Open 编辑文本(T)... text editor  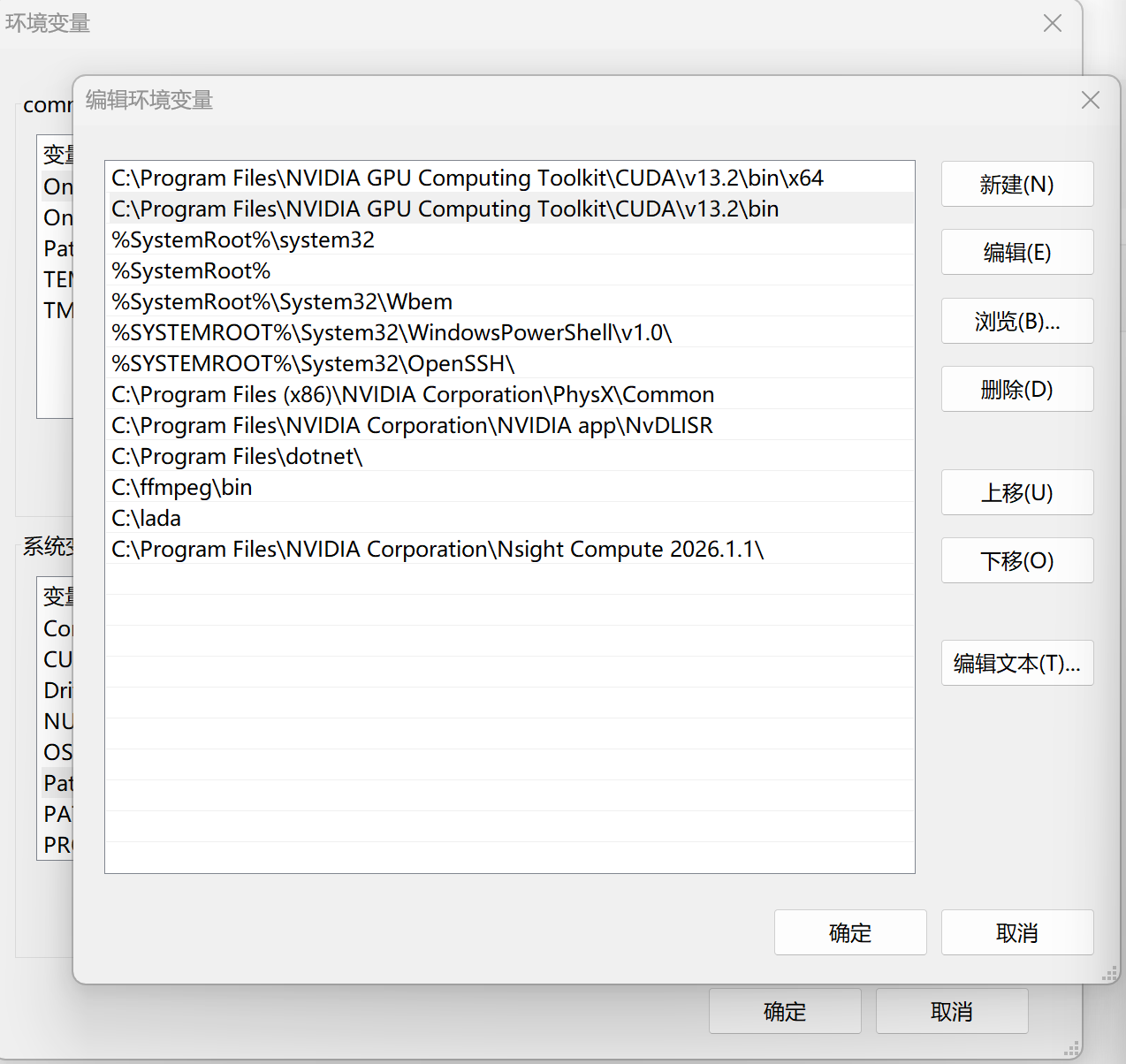1017,663
